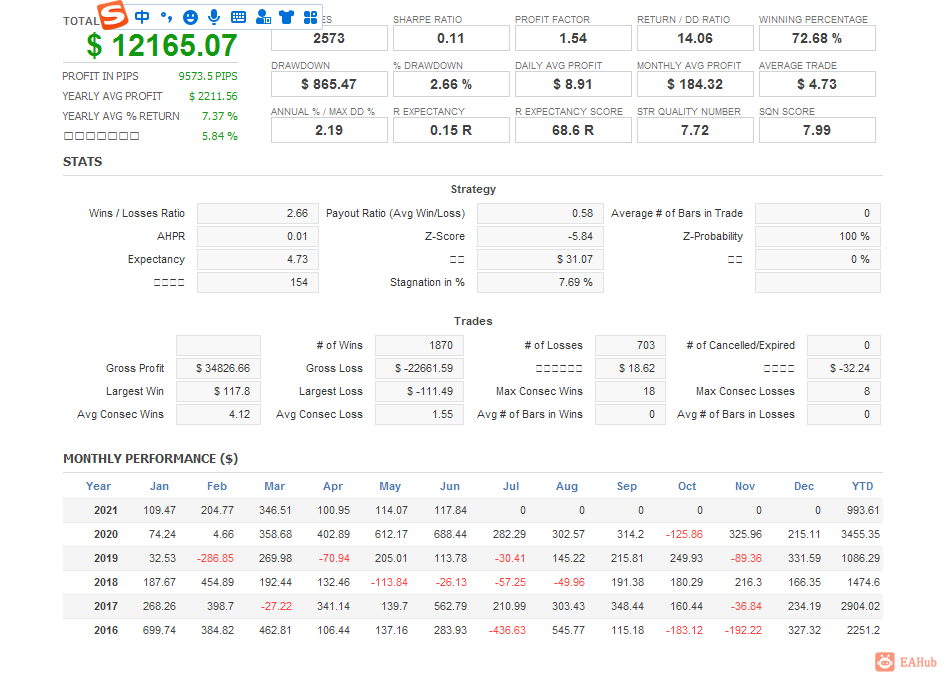Viewport: 946px width, 677px height.
Task: Click the Sogou S logo icon
Action: point(113,14)
